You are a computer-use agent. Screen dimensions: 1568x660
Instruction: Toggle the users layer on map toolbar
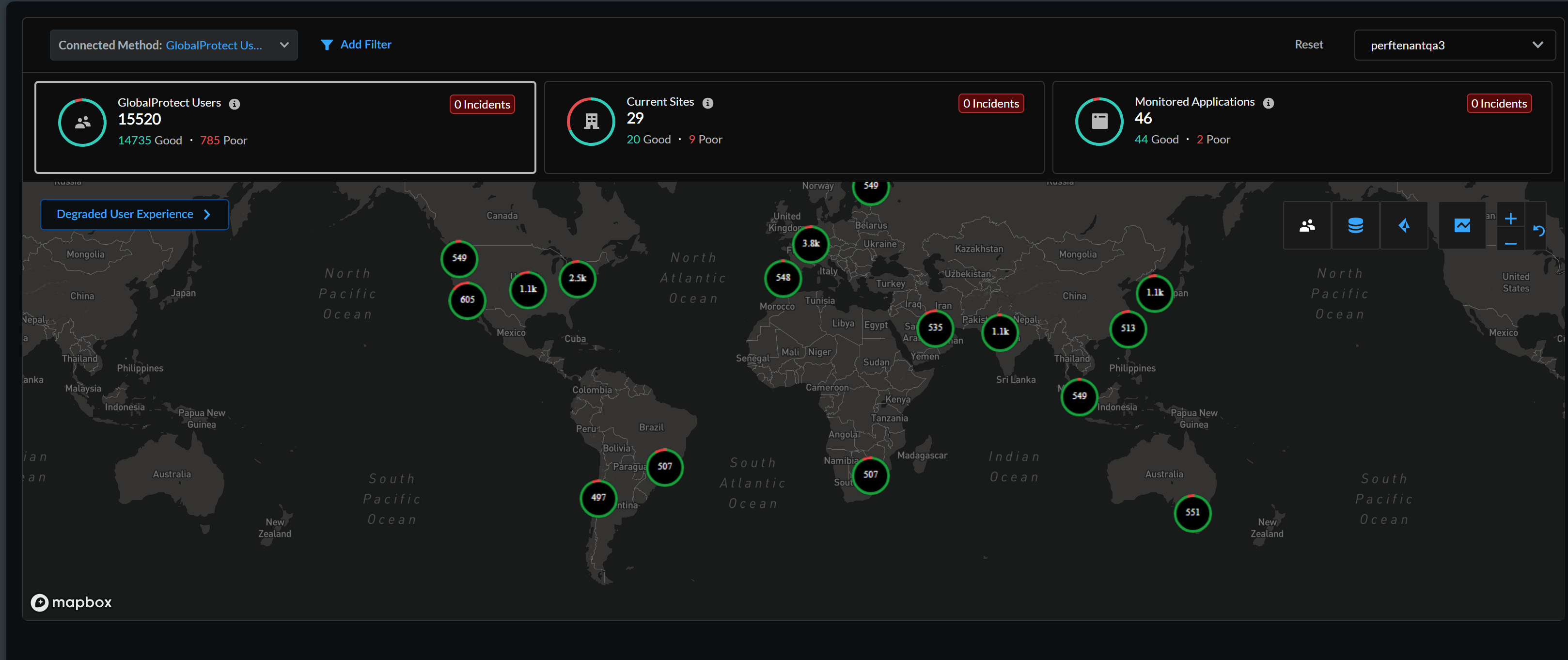(x=1306, y=226)
